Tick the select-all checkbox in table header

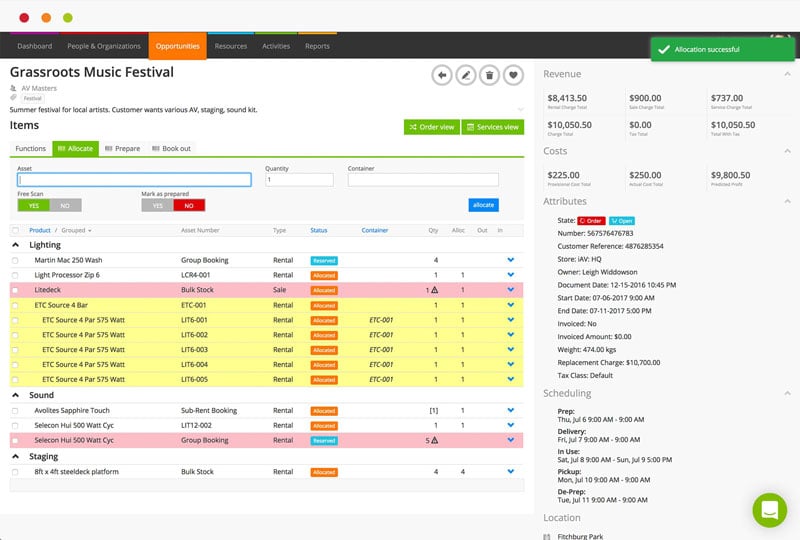click(x=15, y=230)
